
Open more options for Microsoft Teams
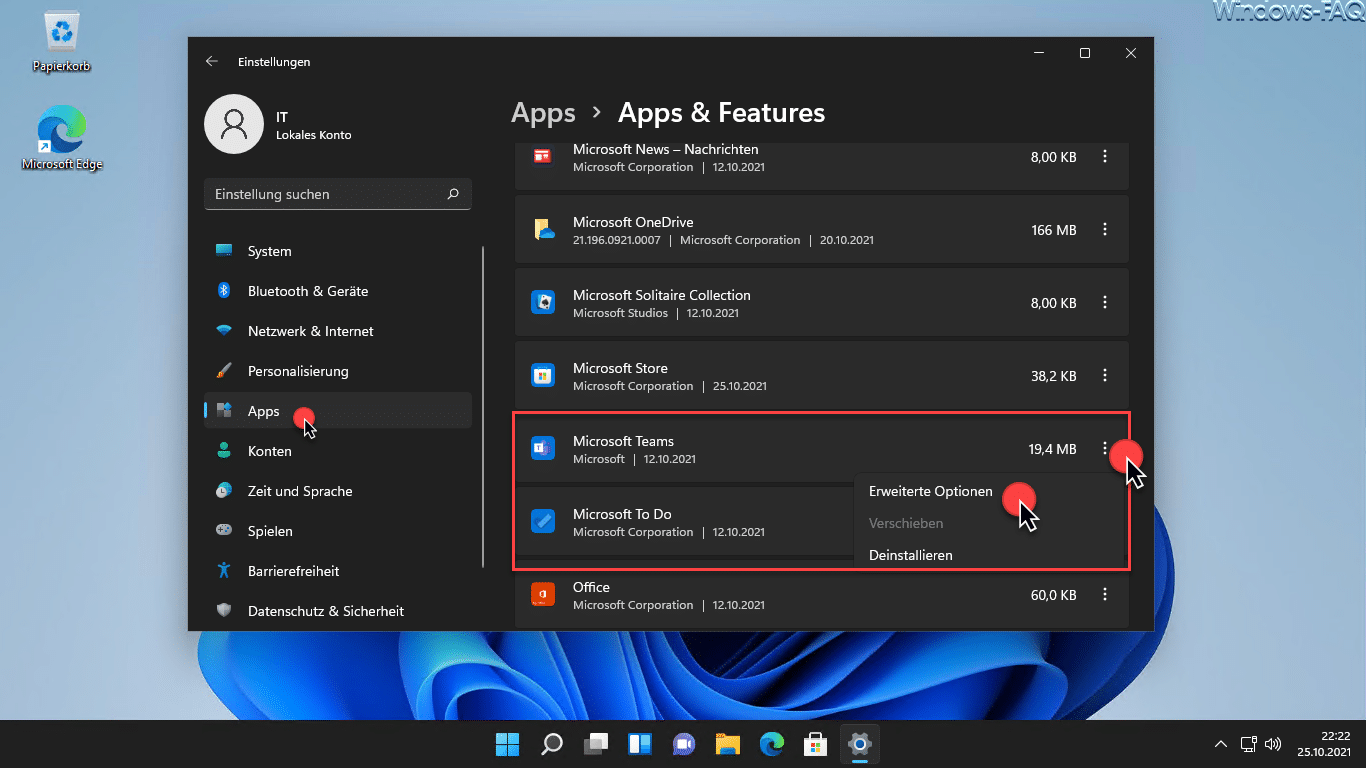(x=1105, y=449)
